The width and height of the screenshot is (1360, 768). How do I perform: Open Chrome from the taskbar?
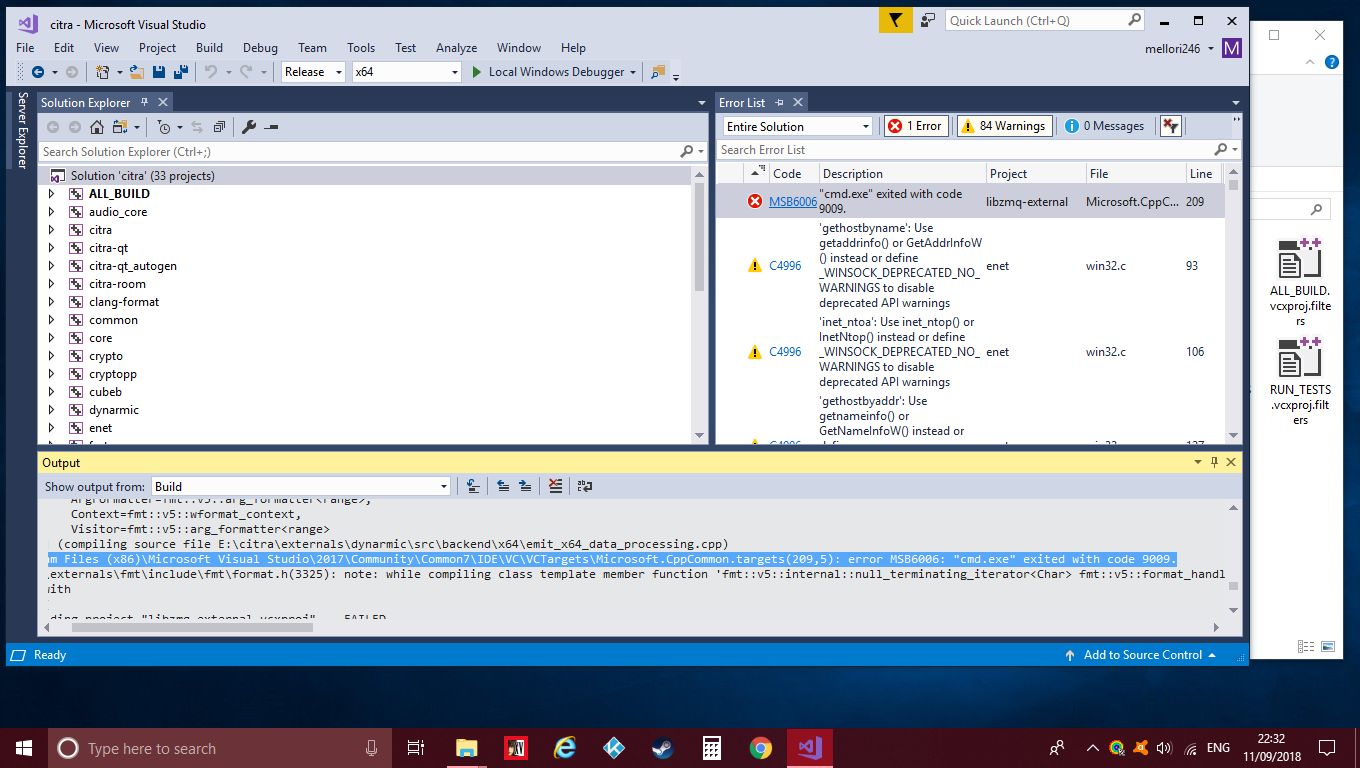(761, 748)
